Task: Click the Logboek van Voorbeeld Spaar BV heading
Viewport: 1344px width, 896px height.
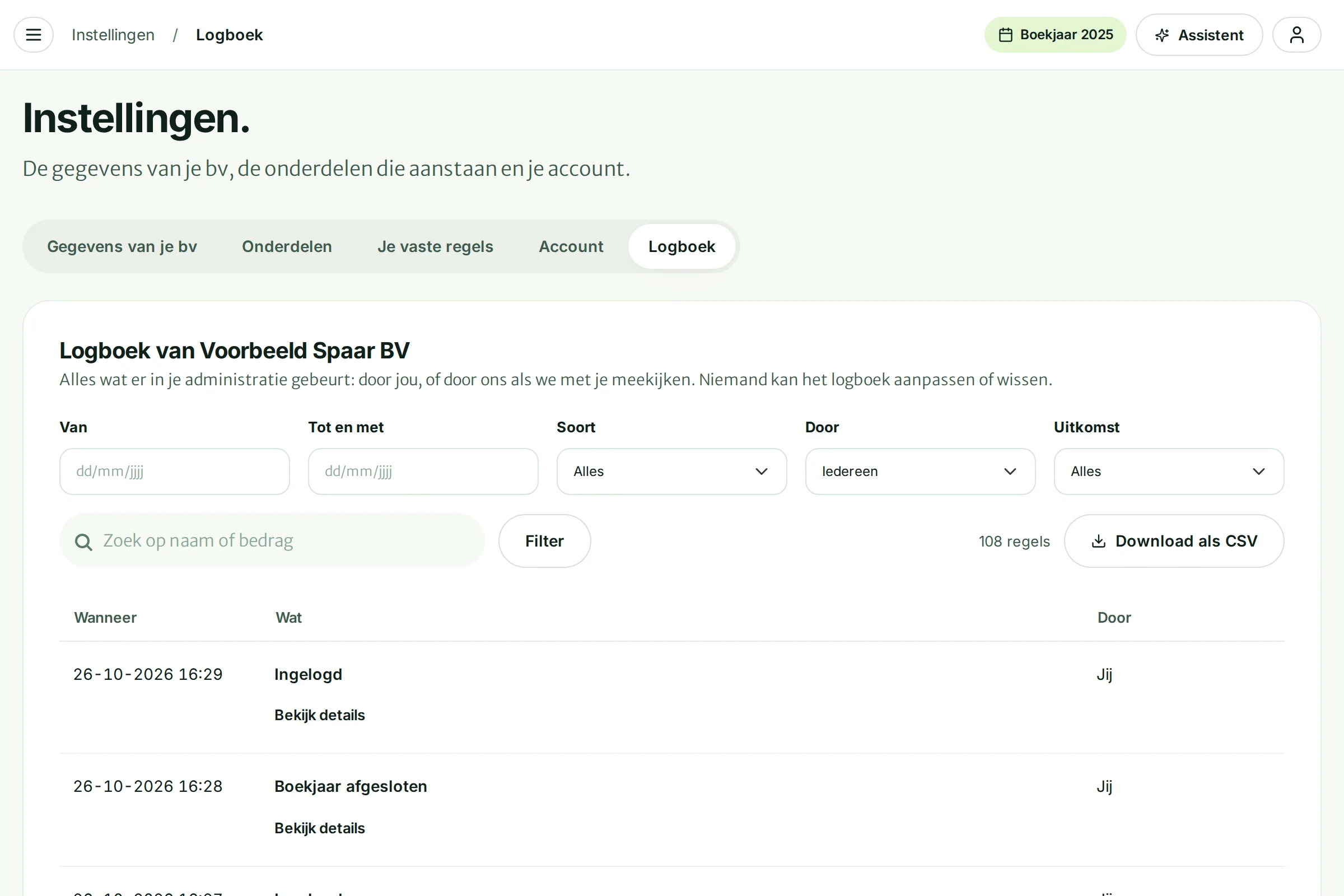Action: point(234,351)
